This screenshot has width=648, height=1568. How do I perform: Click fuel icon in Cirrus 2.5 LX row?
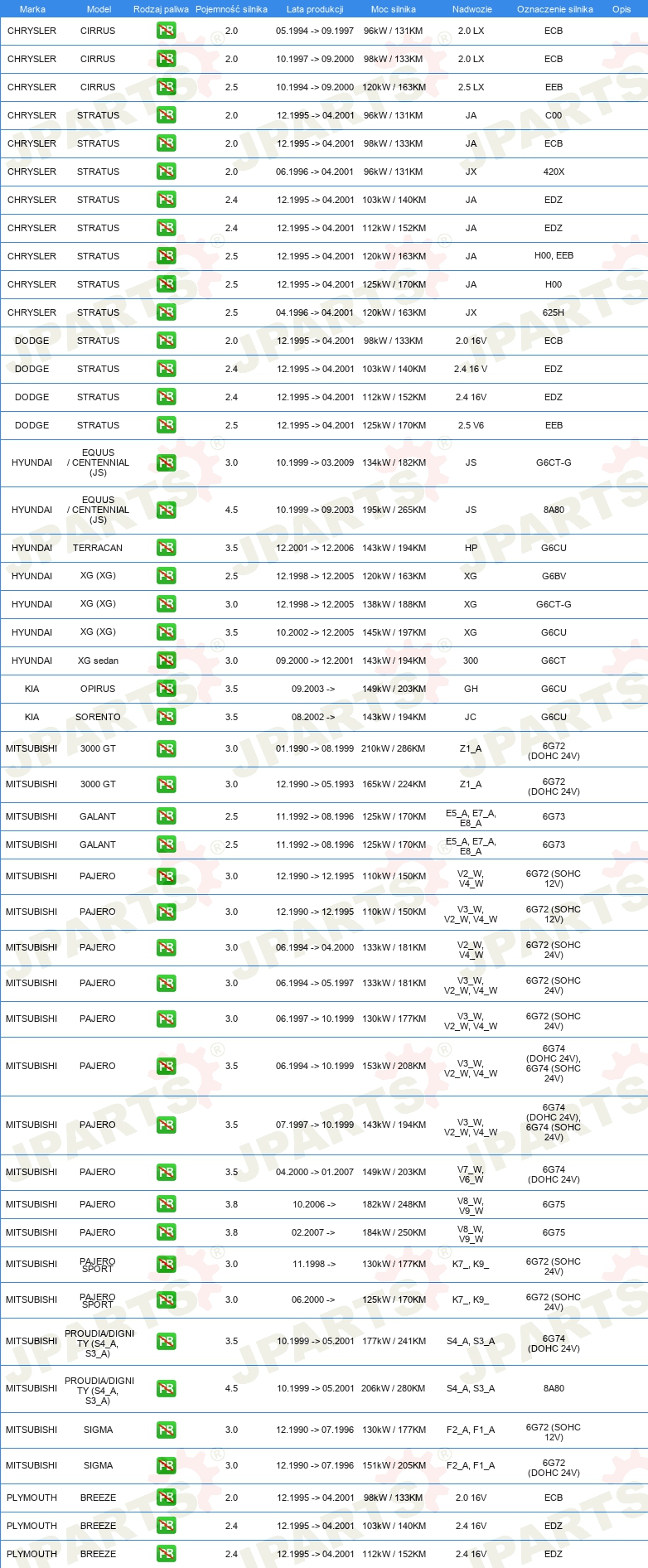[167, 87]
